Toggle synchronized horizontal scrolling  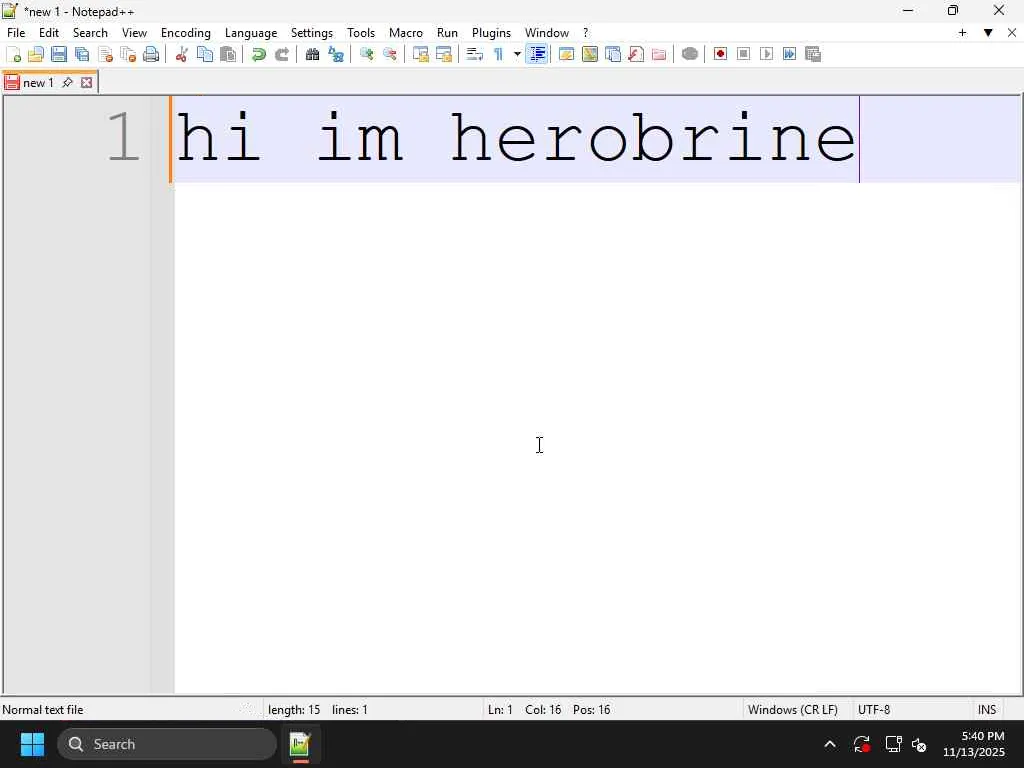pyautogui.click(x=444, y=54)
